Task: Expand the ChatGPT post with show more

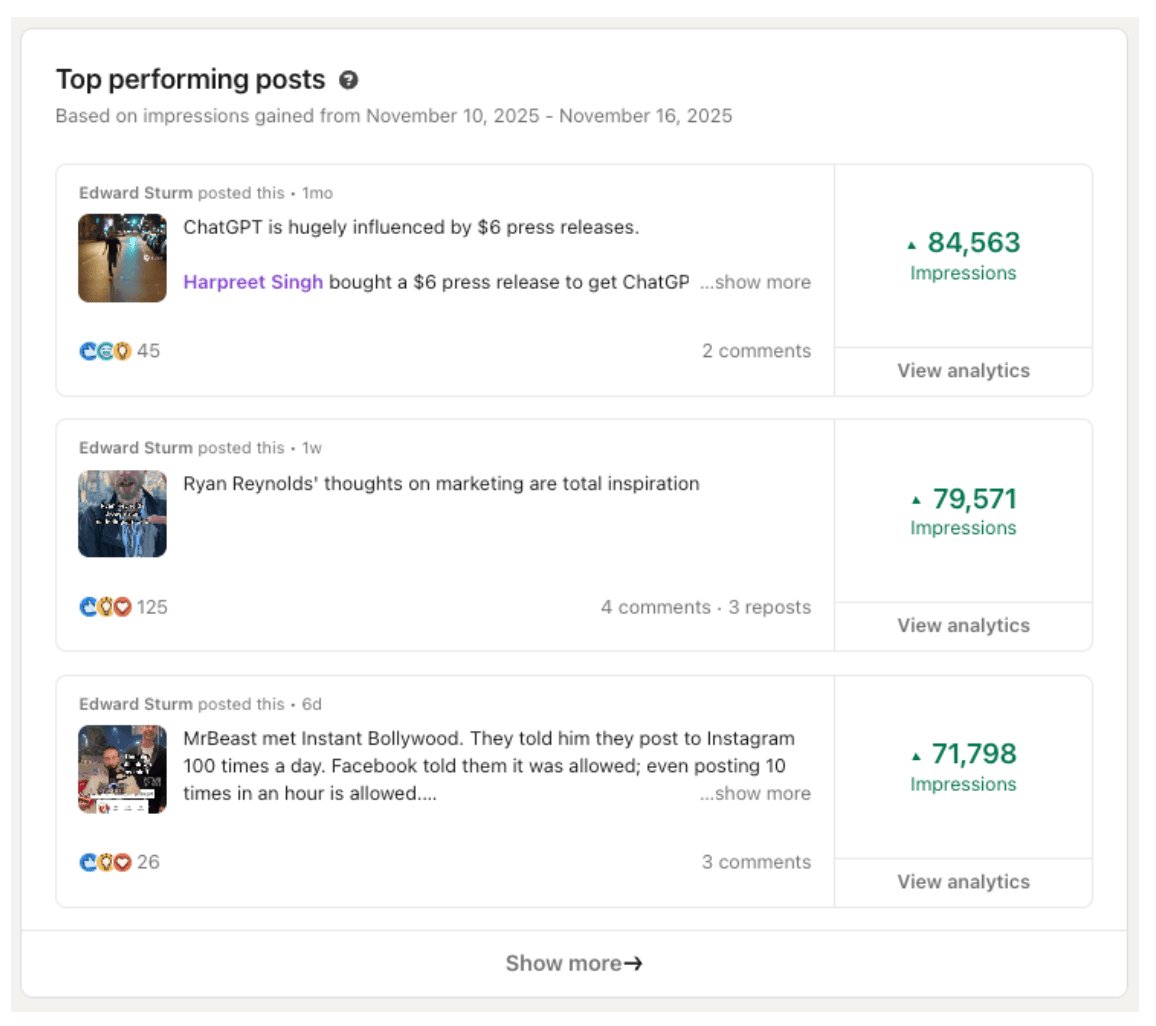Action: (756, 282)
